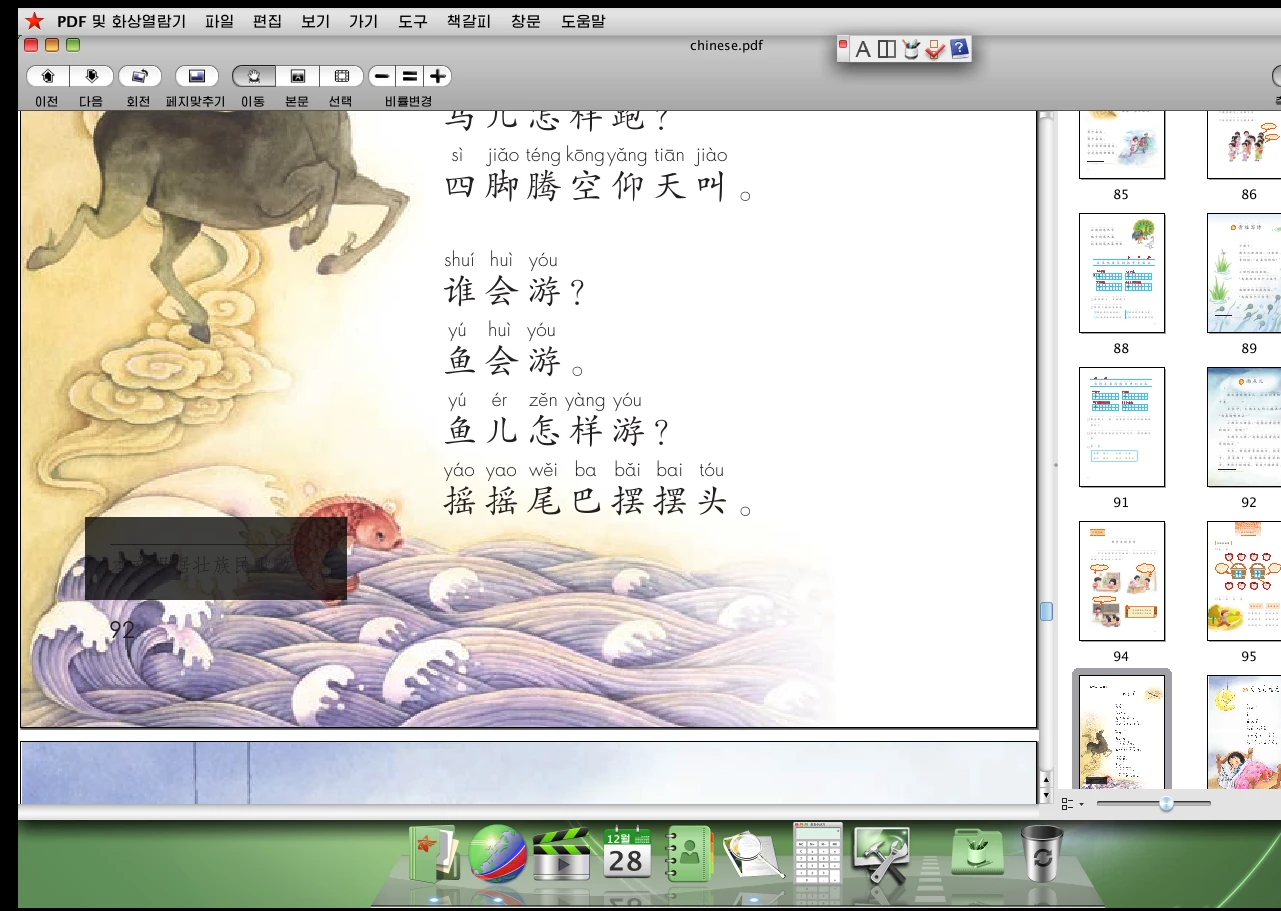Activate the 선택 selection mode
Viewport: 1281px width, 911px height.
tap(341, 76)
